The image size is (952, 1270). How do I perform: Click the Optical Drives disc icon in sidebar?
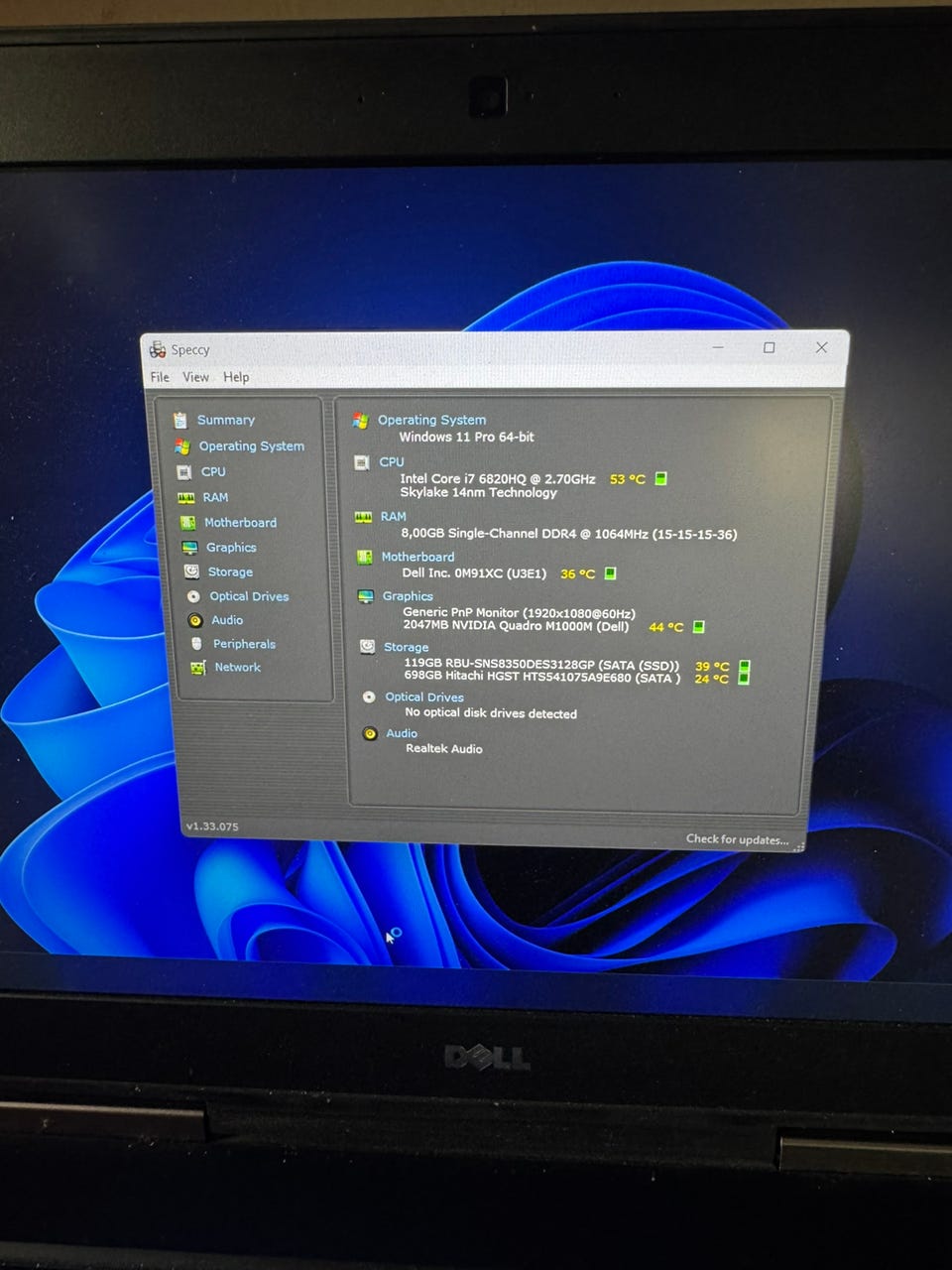(x=193, y=596)
